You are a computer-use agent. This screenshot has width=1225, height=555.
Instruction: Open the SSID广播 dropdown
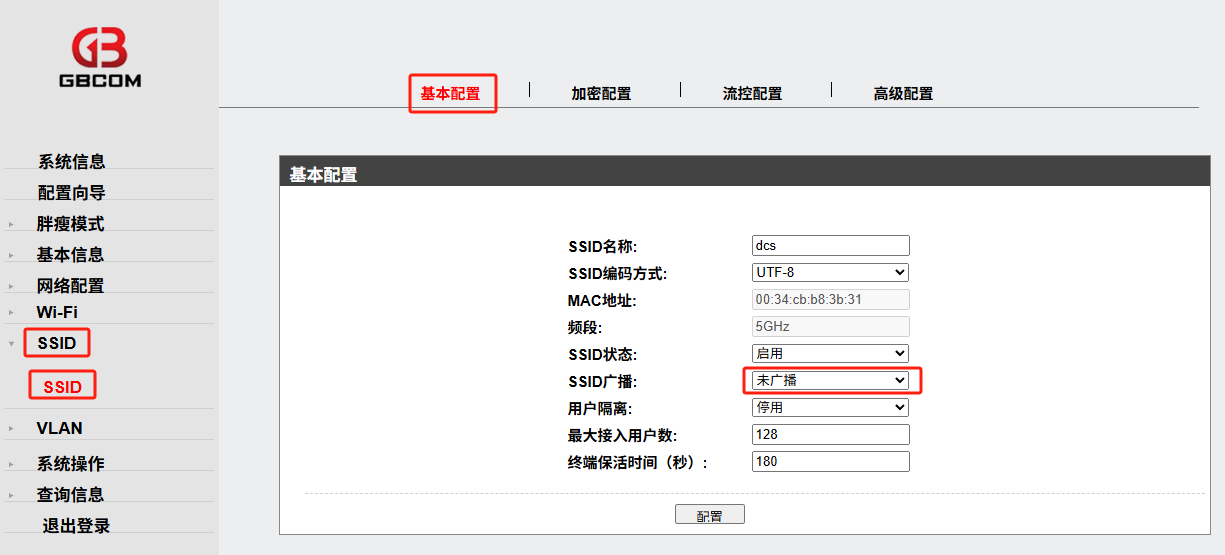[x=831, y=380]
